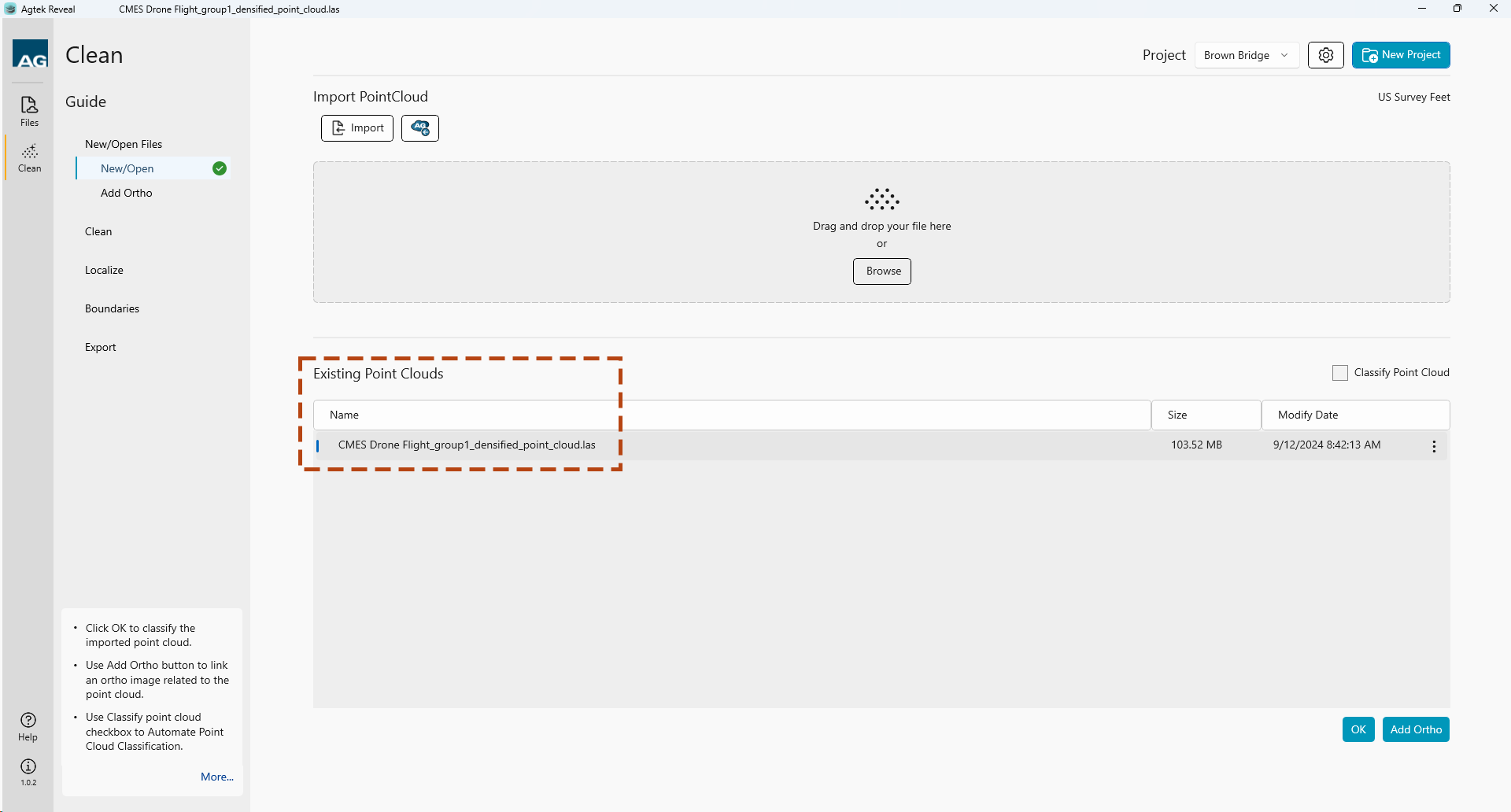Select the New/Open guide step
This screenshot has width=1511, height=812.
pyautogui.click(x=153, y=168)
